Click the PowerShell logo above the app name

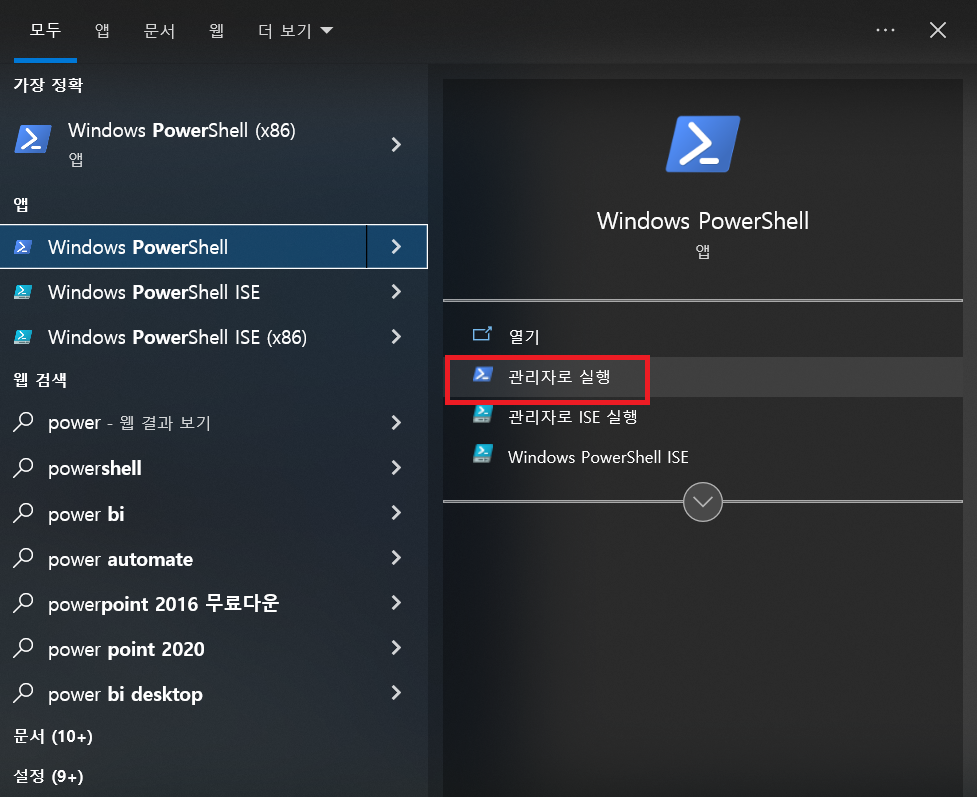point(701,143)
